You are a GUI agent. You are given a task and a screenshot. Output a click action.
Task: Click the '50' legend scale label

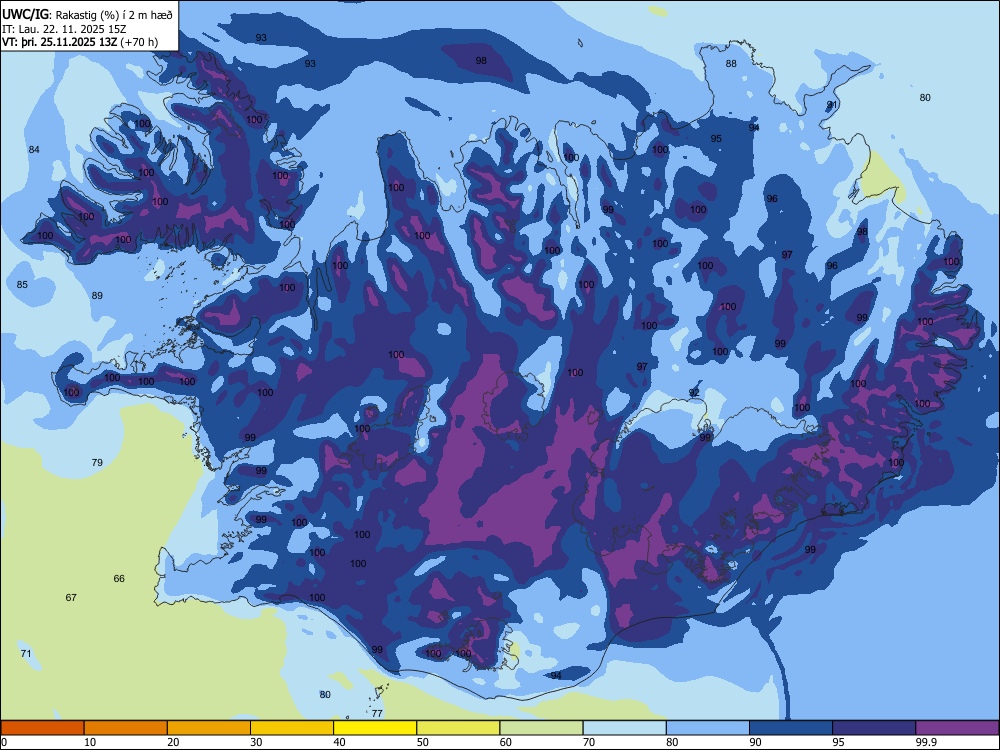422,742
